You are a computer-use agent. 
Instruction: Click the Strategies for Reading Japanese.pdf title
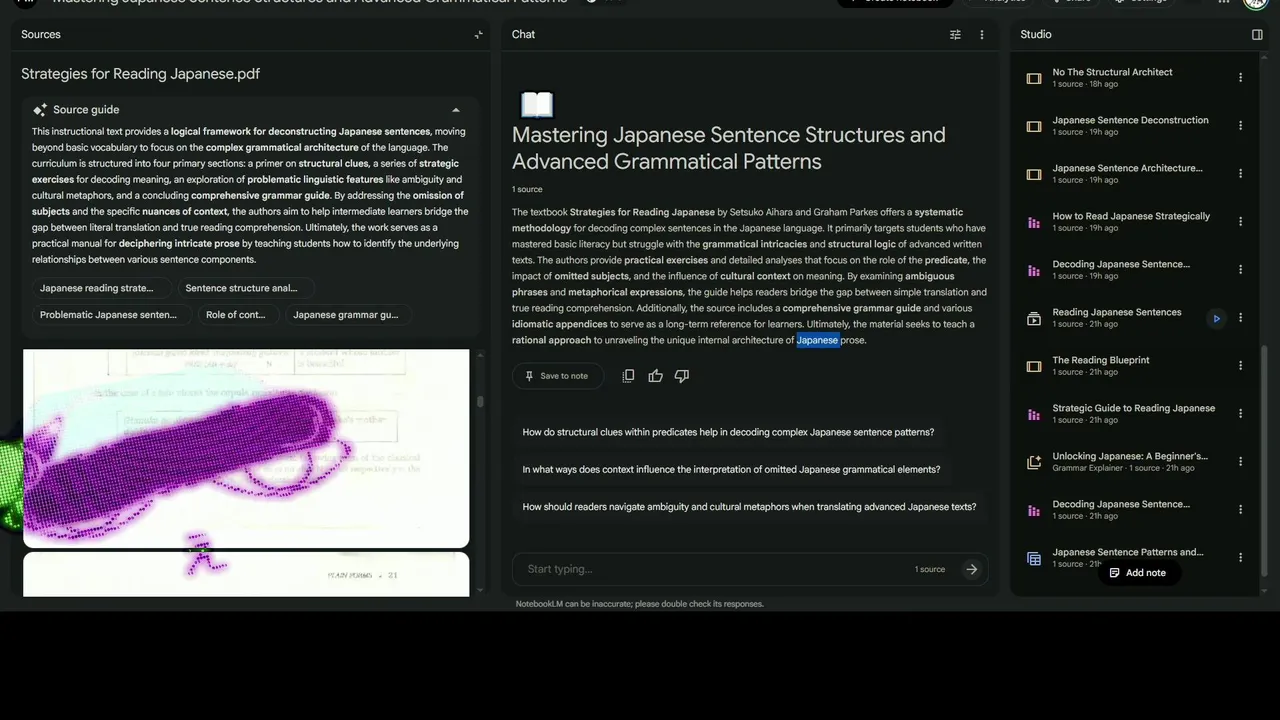click(141, 74)
